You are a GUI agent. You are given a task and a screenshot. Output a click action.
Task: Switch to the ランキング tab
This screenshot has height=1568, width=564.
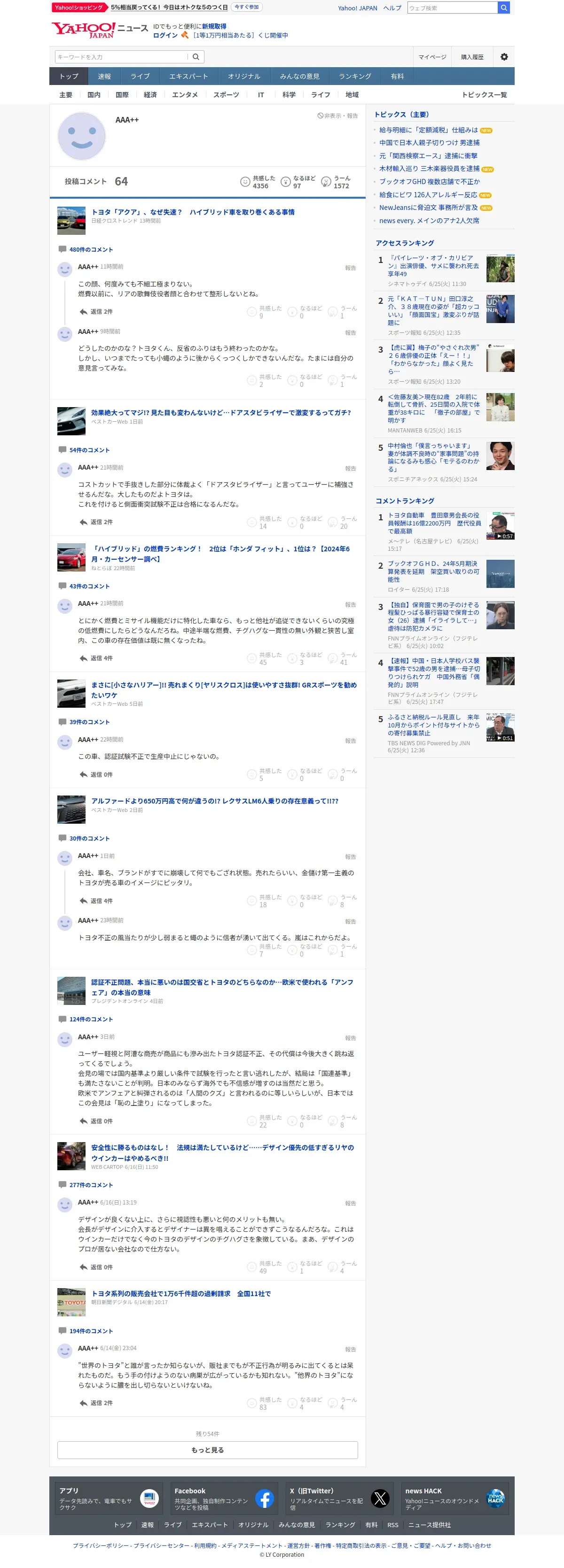(x=354, y=76)
